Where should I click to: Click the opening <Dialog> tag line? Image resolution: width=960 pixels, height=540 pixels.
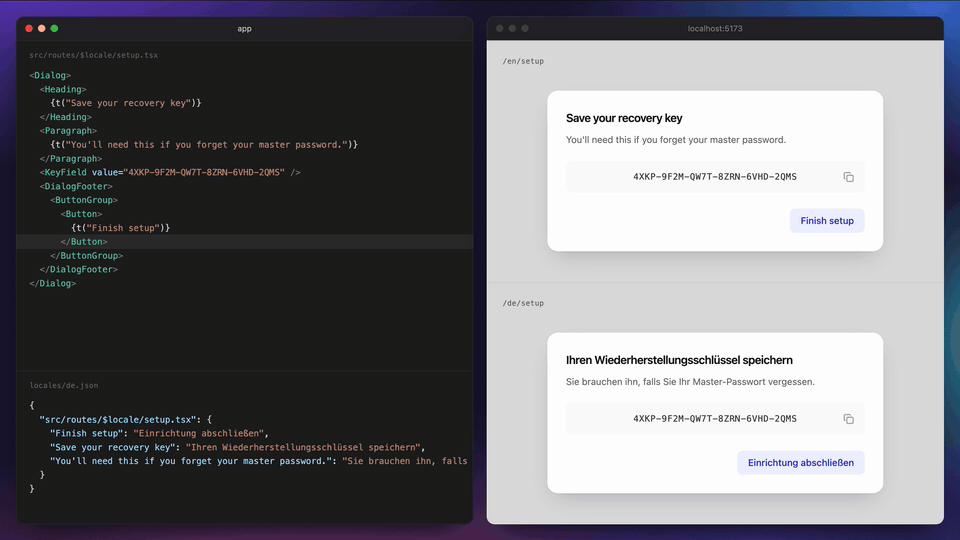click(x=50, y=75)
